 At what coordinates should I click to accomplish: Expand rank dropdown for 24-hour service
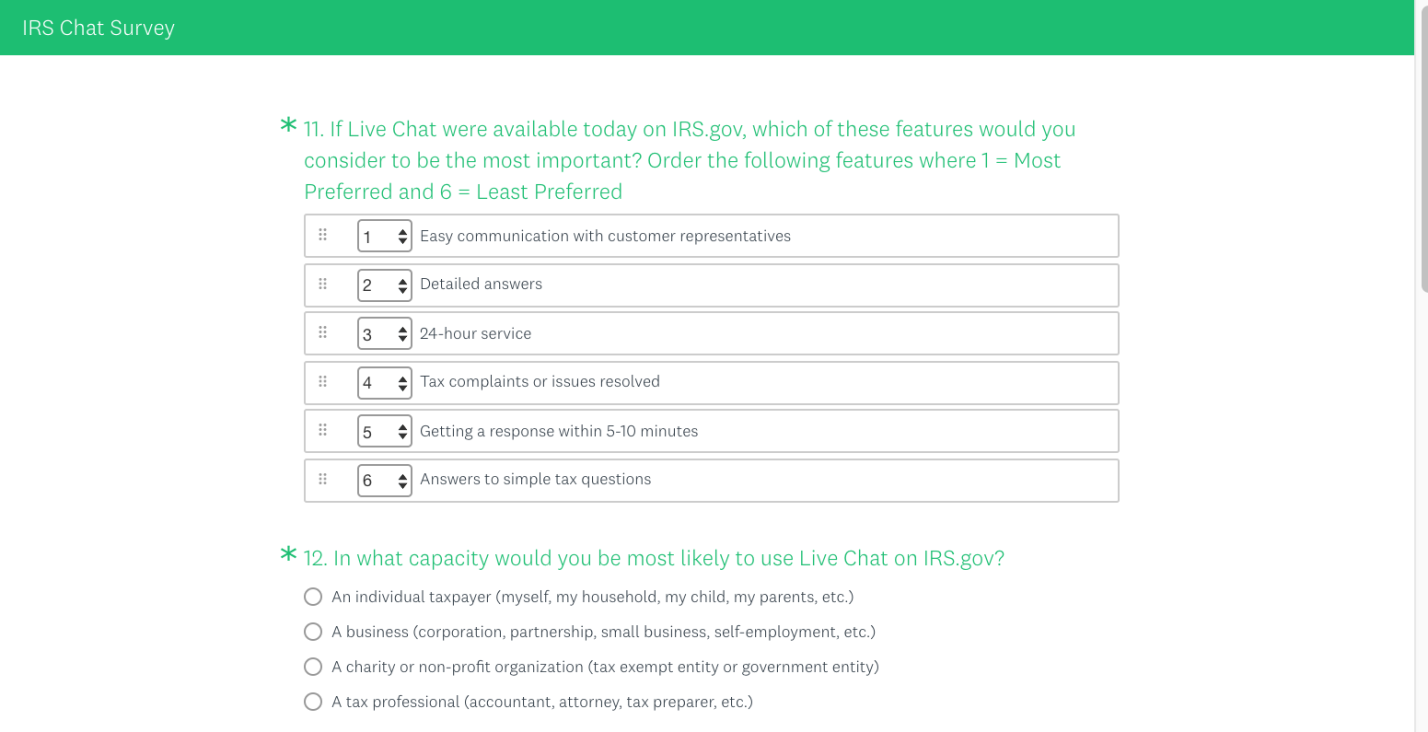pyautogui.click(x=384, y=334)
